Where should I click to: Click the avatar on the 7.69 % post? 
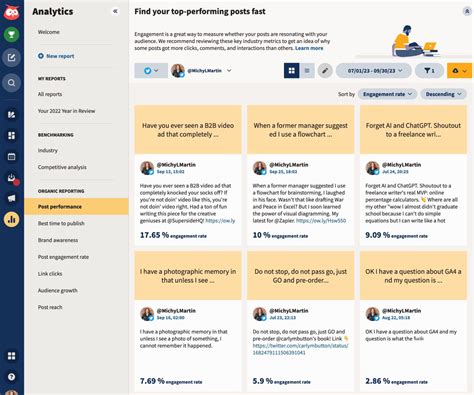(147, 314)
